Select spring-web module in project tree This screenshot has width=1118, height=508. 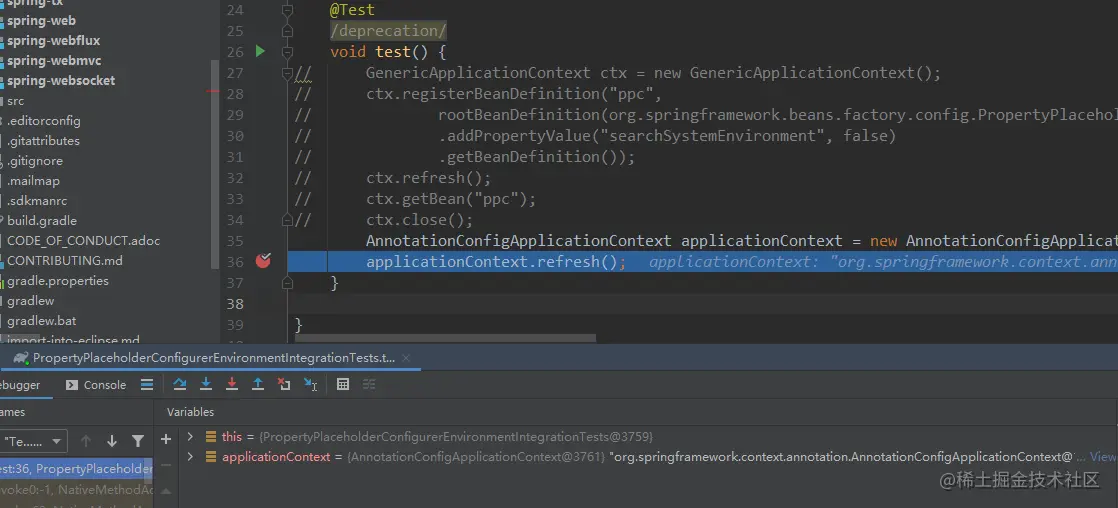click(x=41, y=21)
